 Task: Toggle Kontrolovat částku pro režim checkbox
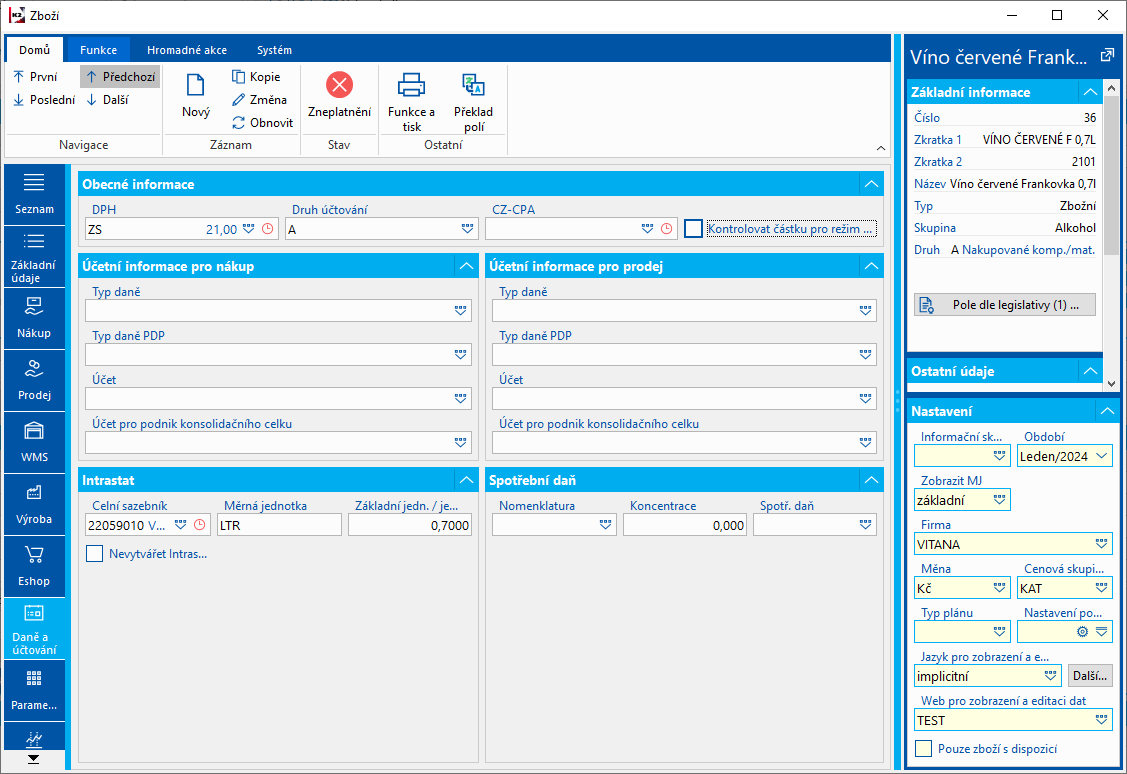(693, 229)
